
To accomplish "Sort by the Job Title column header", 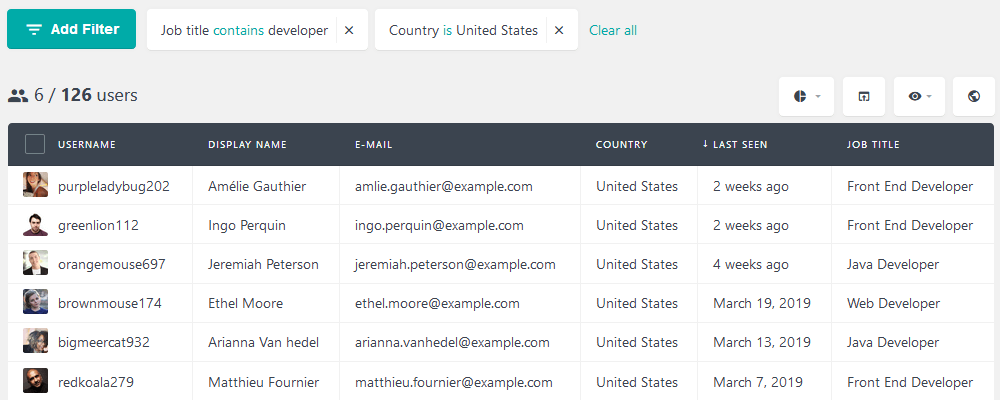I will [x=873, y=145].
